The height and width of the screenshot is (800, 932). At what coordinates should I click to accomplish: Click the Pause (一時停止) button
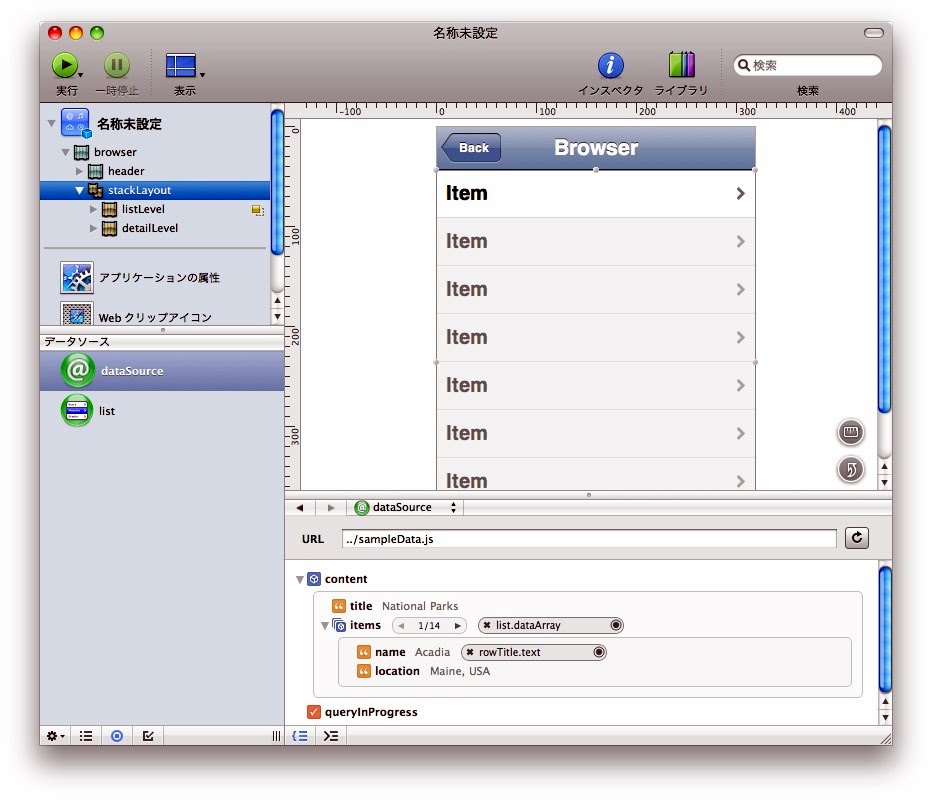(117, 66)
